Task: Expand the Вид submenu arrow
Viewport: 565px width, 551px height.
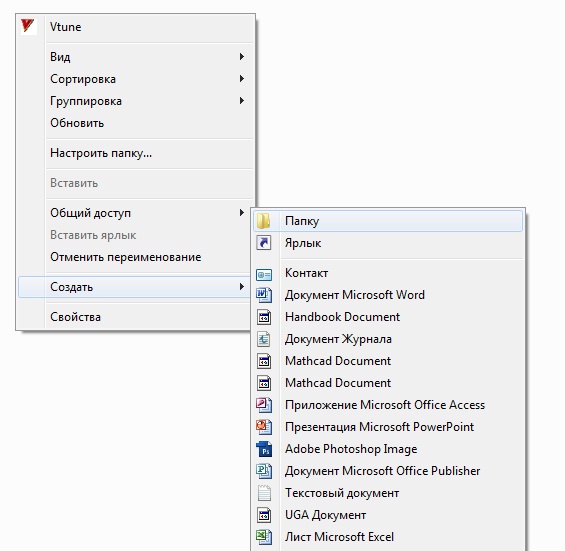Action: tap(241, 57)
